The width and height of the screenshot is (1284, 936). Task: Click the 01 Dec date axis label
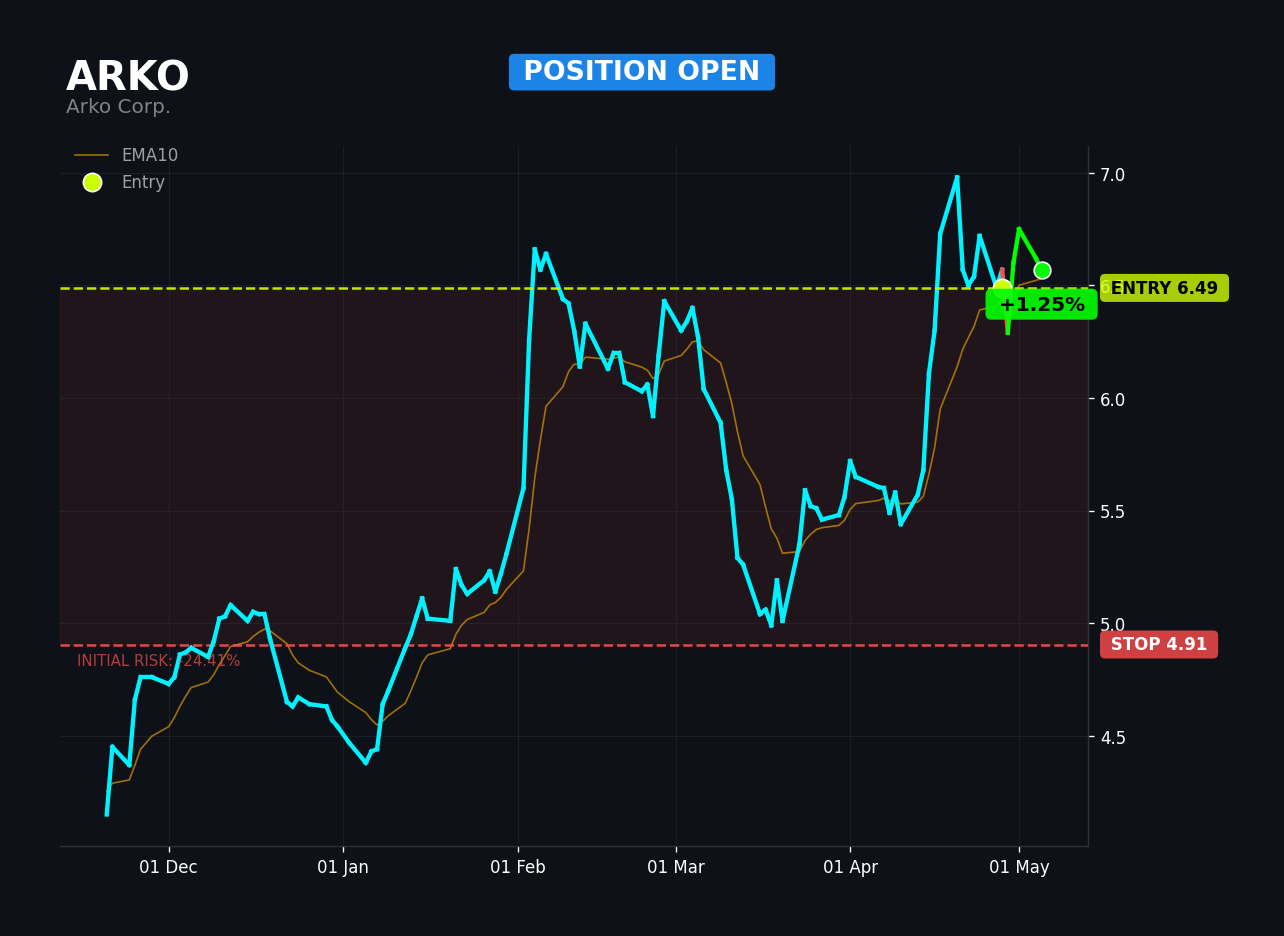click(168, 867)
